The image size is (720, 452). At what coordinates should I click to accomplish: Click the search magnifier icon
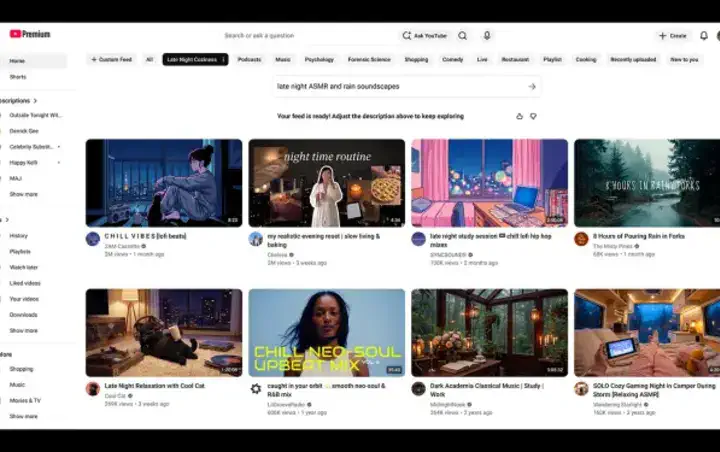click(x=462, y=36)
